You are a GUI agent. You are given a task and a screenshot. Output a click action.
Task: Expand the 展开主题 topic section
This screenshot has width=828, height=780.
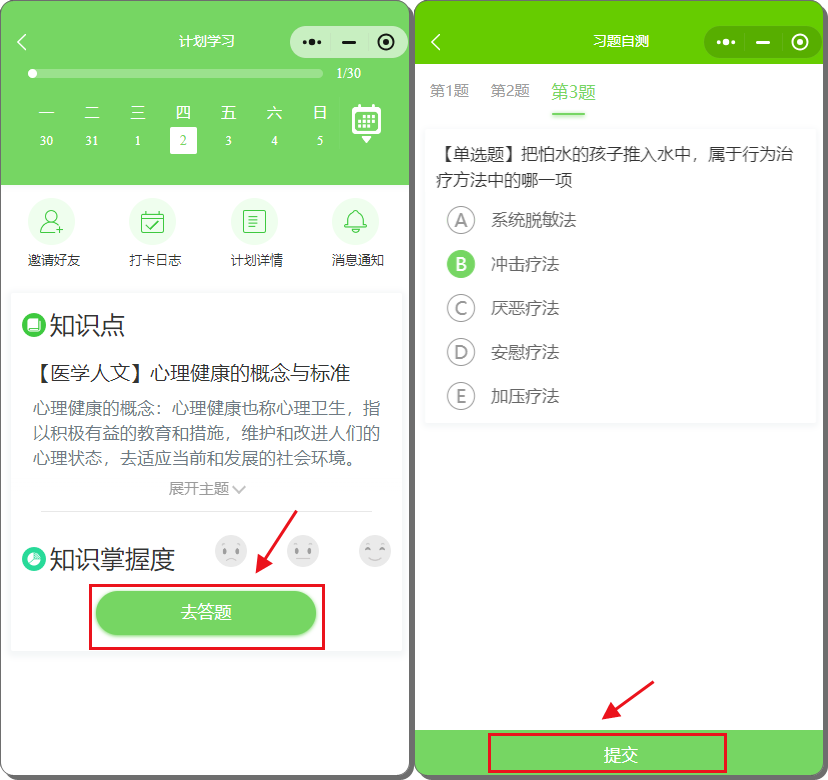206,489
